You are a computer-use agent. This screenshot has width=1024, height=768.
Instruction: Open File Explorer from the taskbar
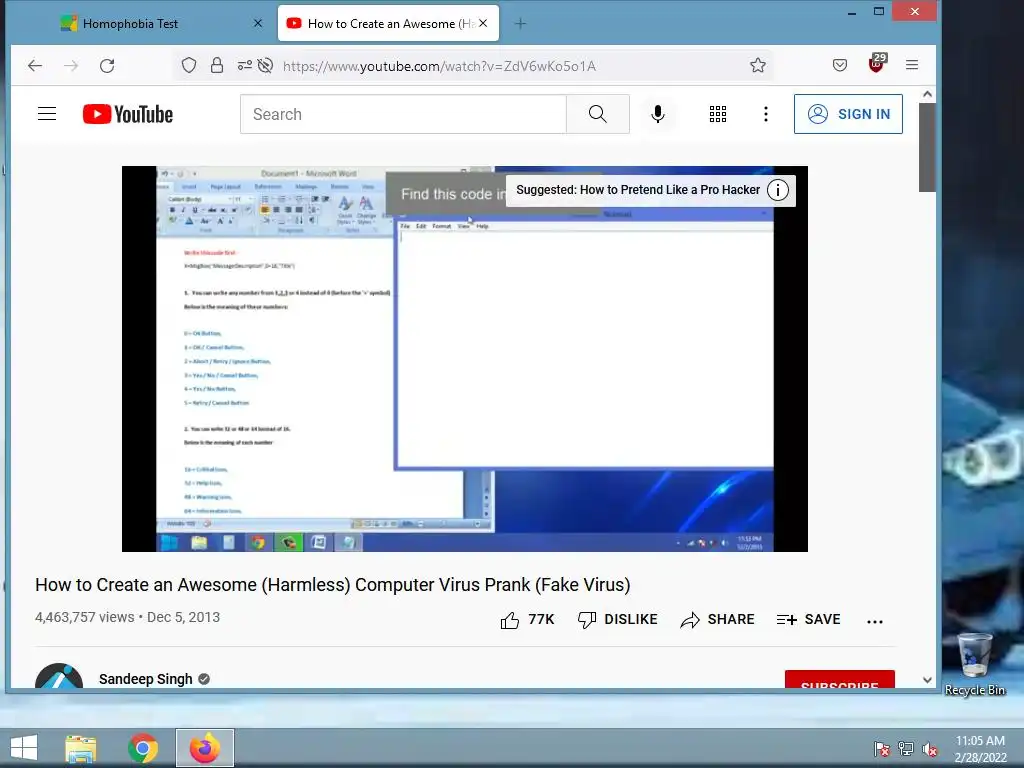(x=80, y=748)
